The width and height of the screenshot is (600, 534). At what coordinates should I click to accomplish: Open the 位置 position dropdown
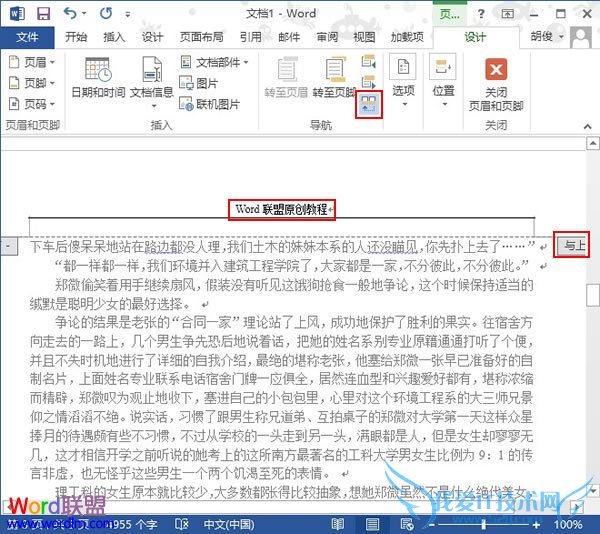tap(443, 81)
